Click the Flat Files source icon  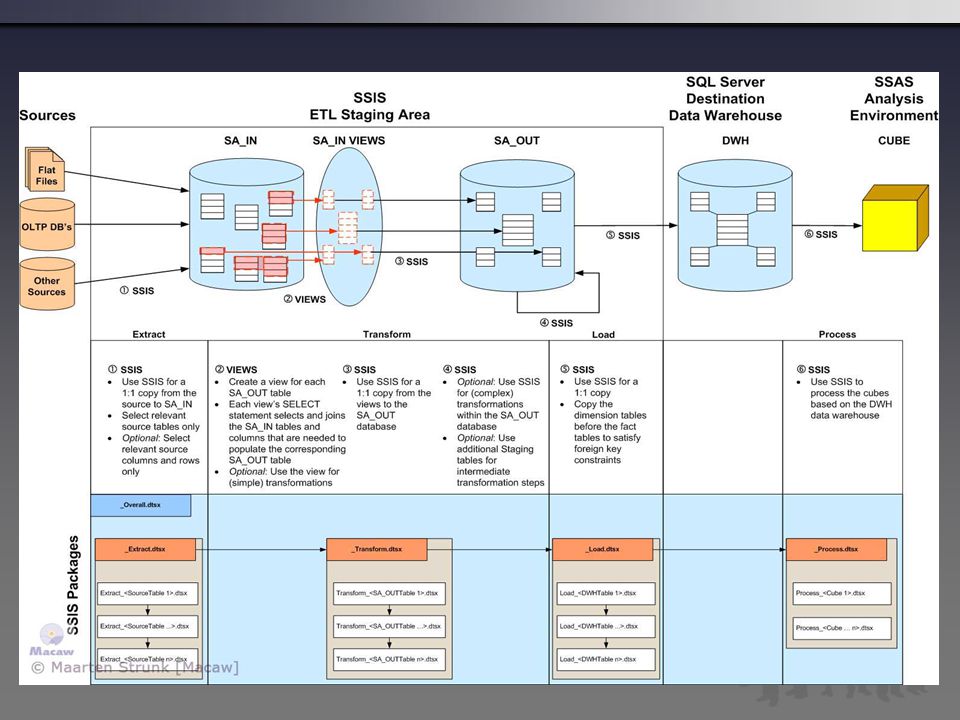coord(45,170)
